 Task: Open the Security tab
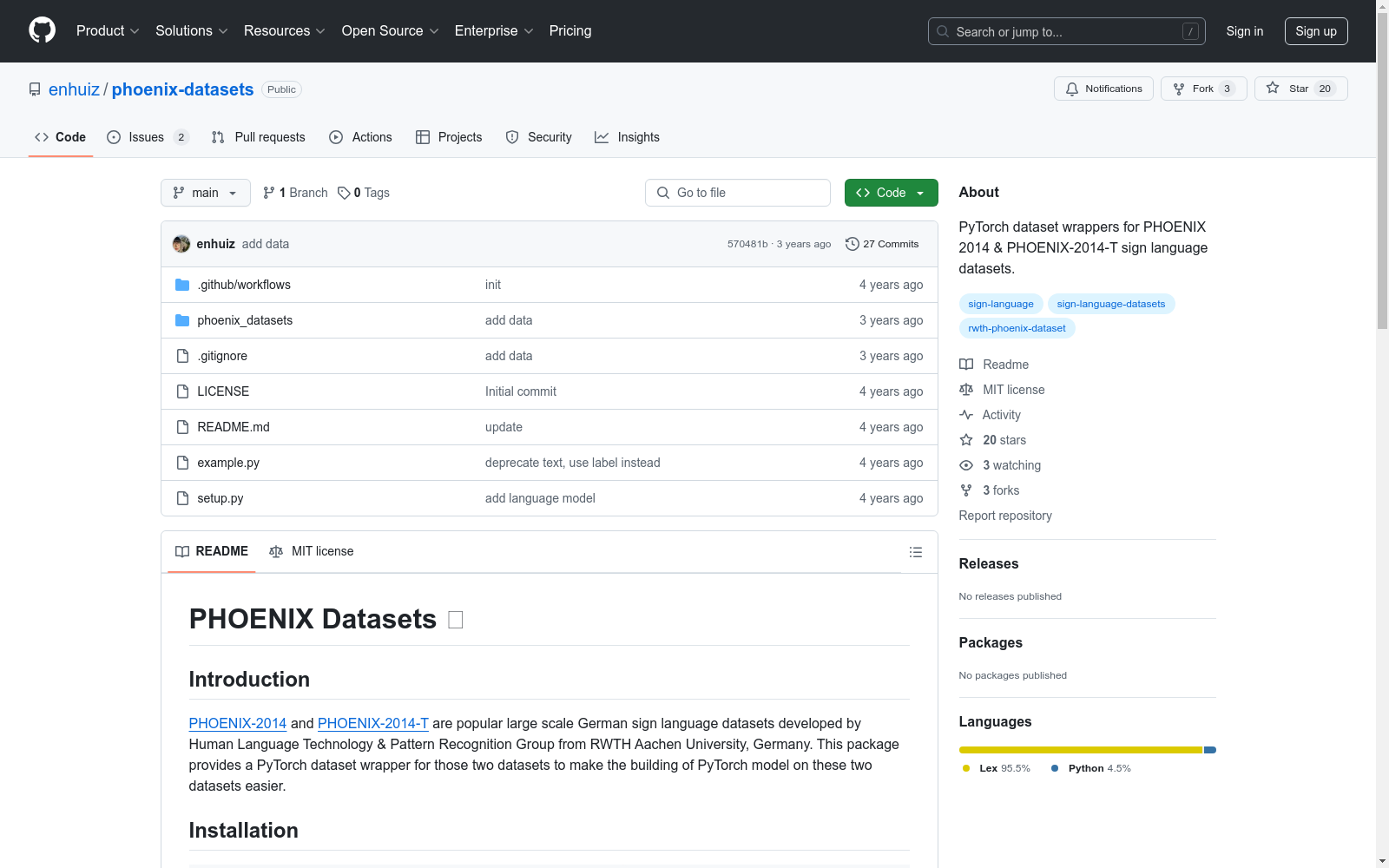tap(538, 137)
